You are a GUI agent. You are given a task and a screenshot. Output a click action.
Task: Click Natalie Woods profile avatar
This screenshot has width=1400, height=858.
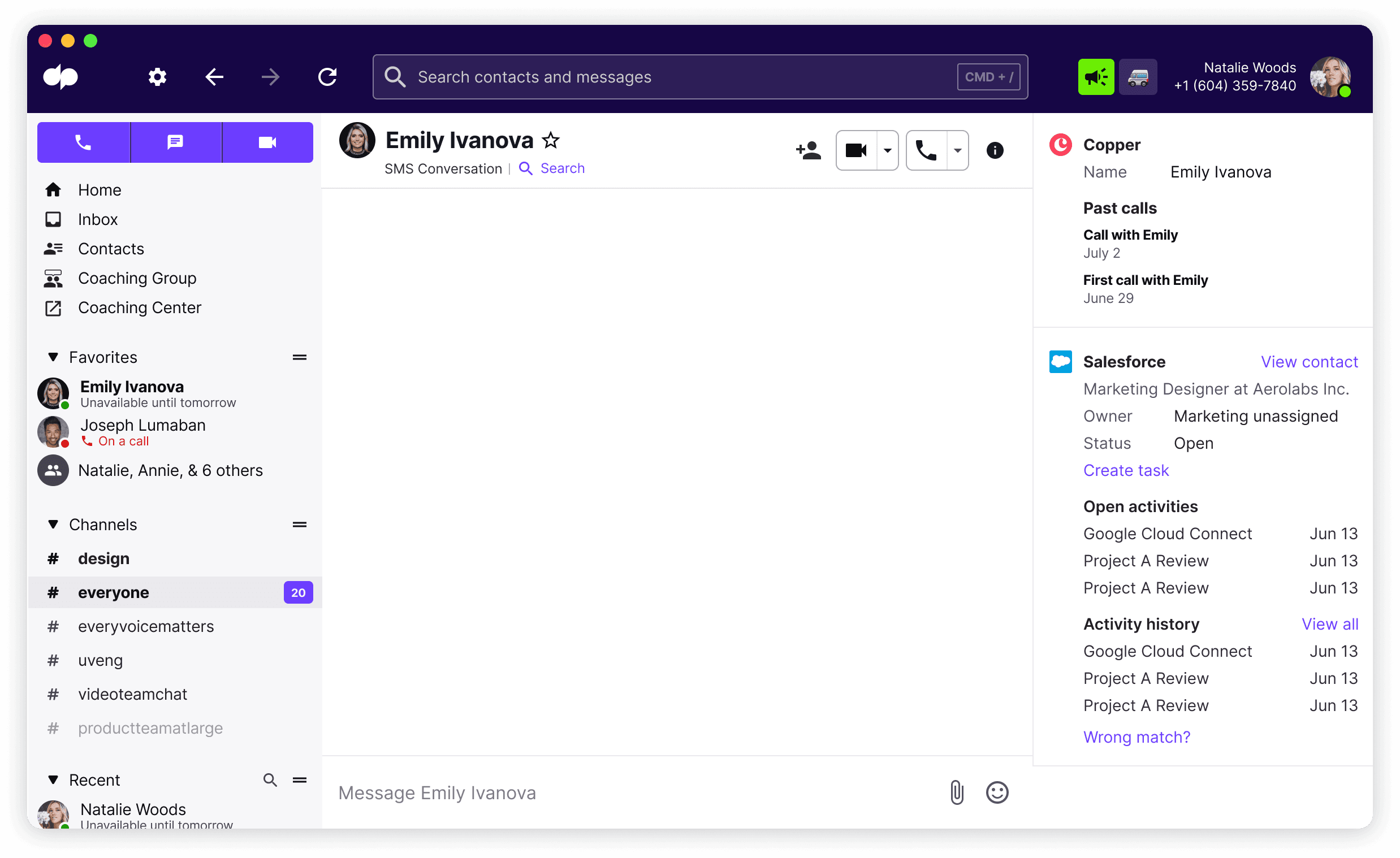[x=1329, y=77]
